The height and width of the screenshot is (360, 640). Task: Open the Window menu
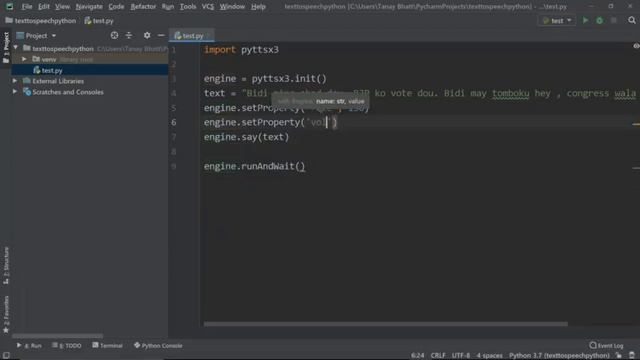click(232, 7)
